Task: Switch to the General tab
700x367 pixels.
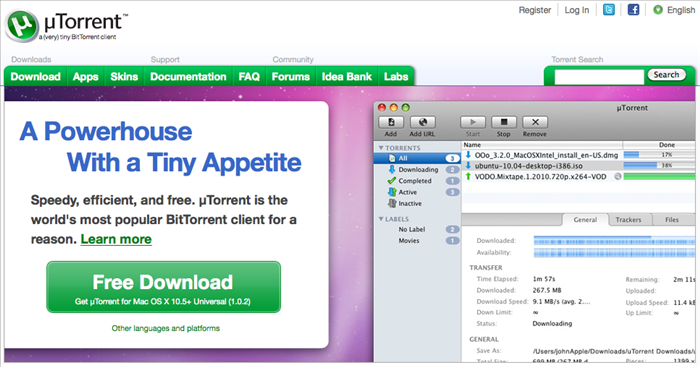Action: (x=585, y=220)
